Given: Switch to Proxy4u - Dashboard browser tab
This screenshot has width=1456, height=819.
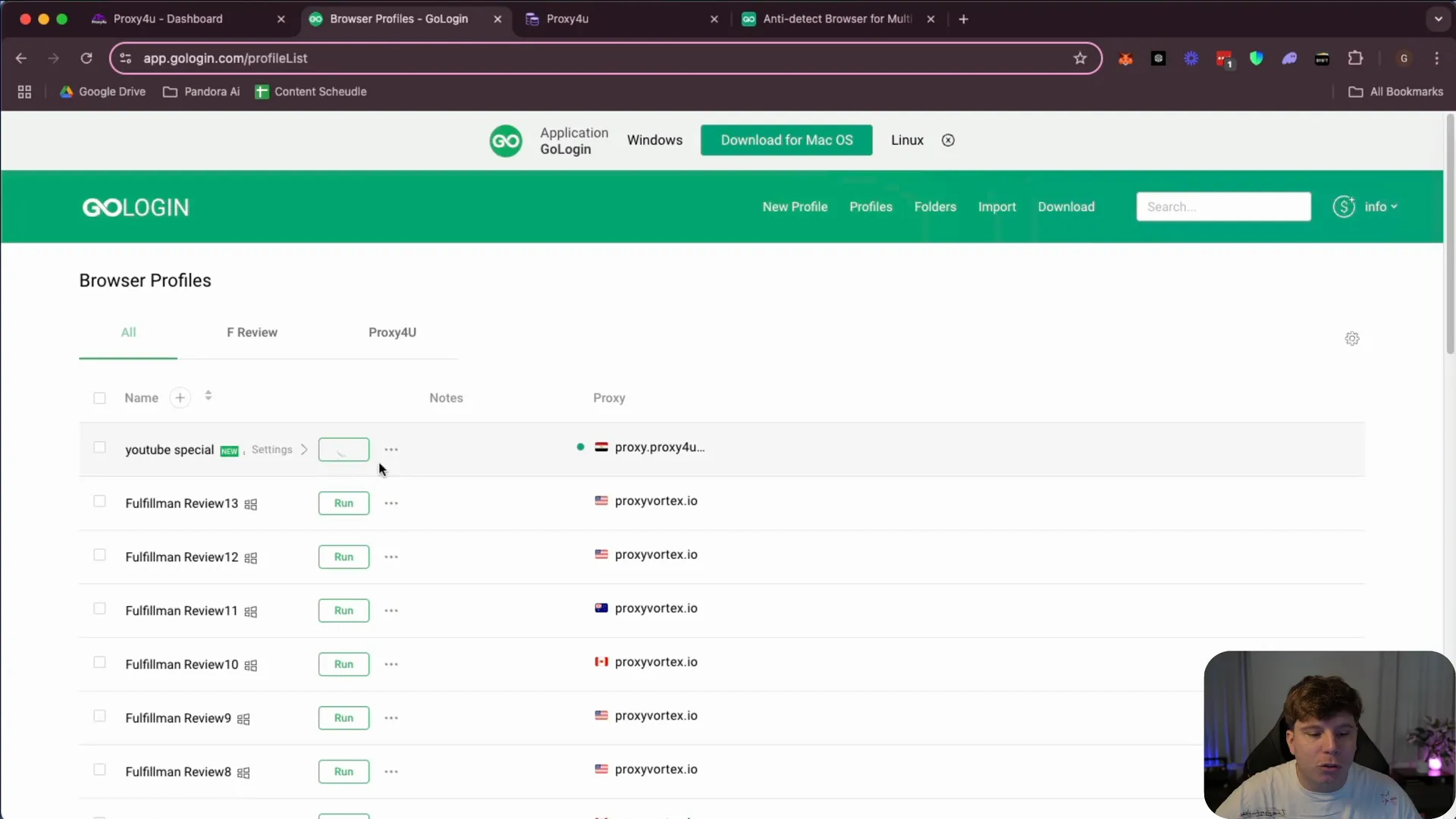Looking at the screenshot, I should click(x=190, y=19).
